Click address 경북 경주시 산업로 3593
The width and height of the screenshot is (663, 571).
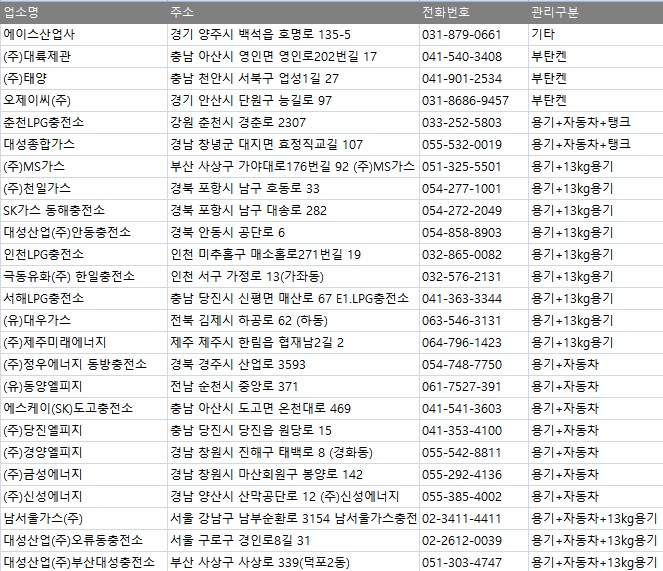click(238, 365)
